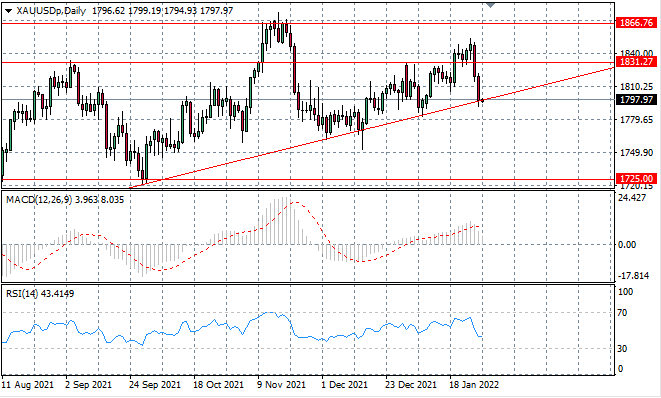Select the red 1831.27 price level label
Viewport: 661px width, 398px height.
point(637,62)
